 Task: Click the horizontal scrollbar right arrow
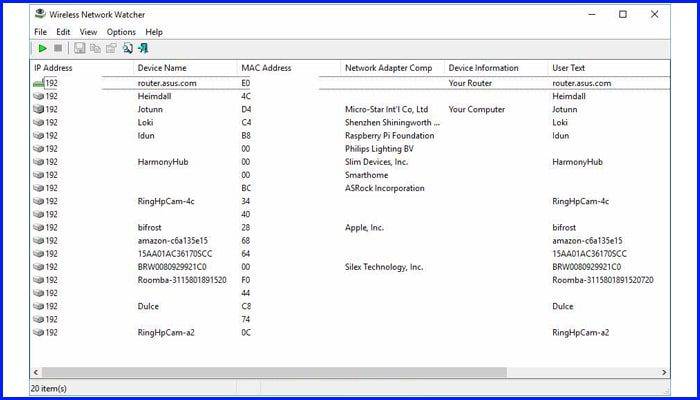point(664,372)
